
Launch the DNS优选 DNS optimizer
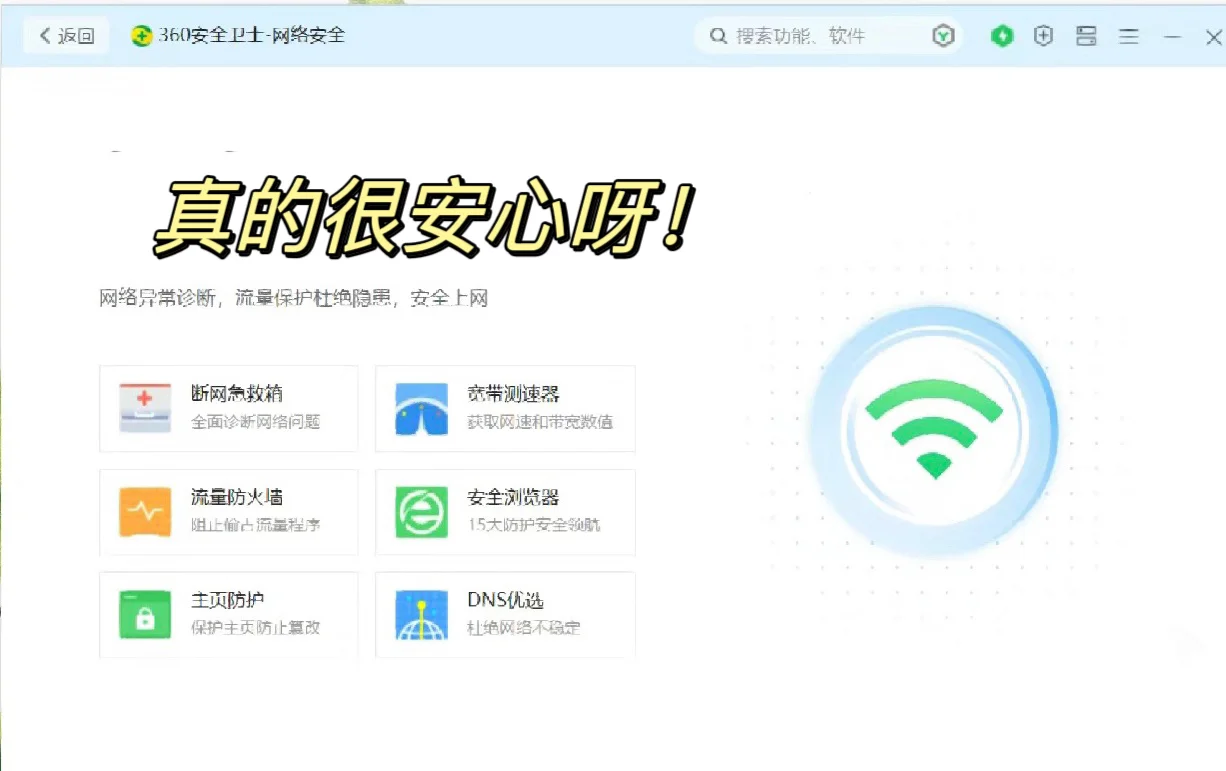[x=505, y=613]
